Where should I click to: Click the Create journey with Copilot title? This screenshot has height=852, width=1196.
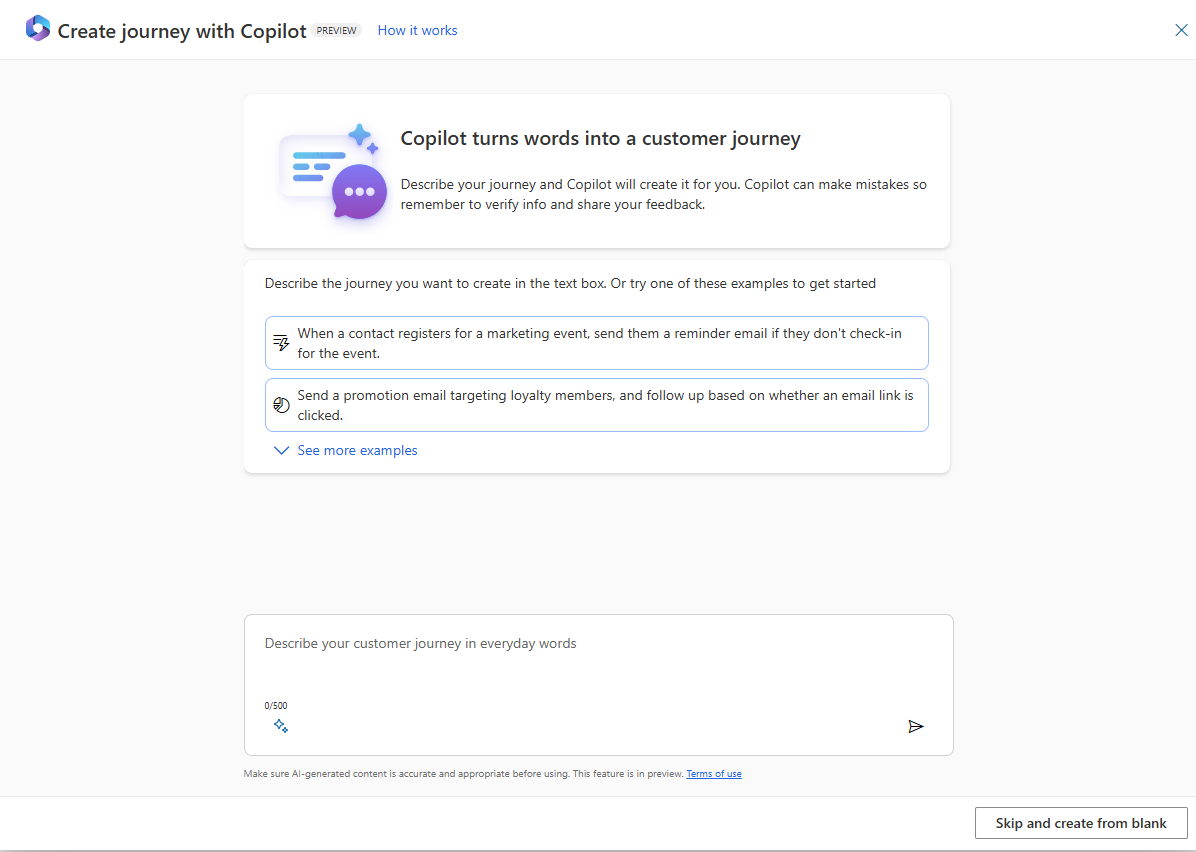click(x=182, y=31)
